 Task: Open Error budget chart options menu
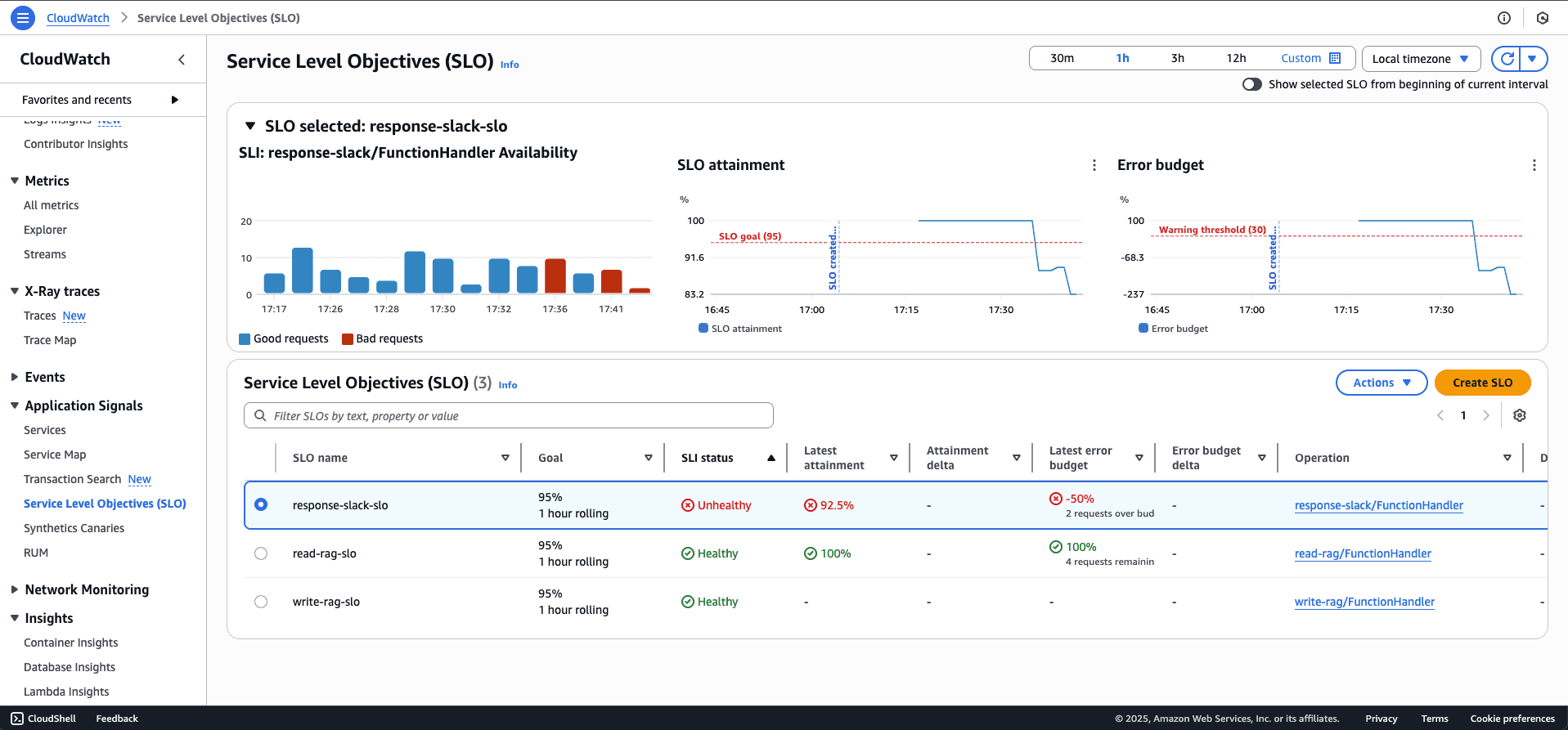(1534, 165)
